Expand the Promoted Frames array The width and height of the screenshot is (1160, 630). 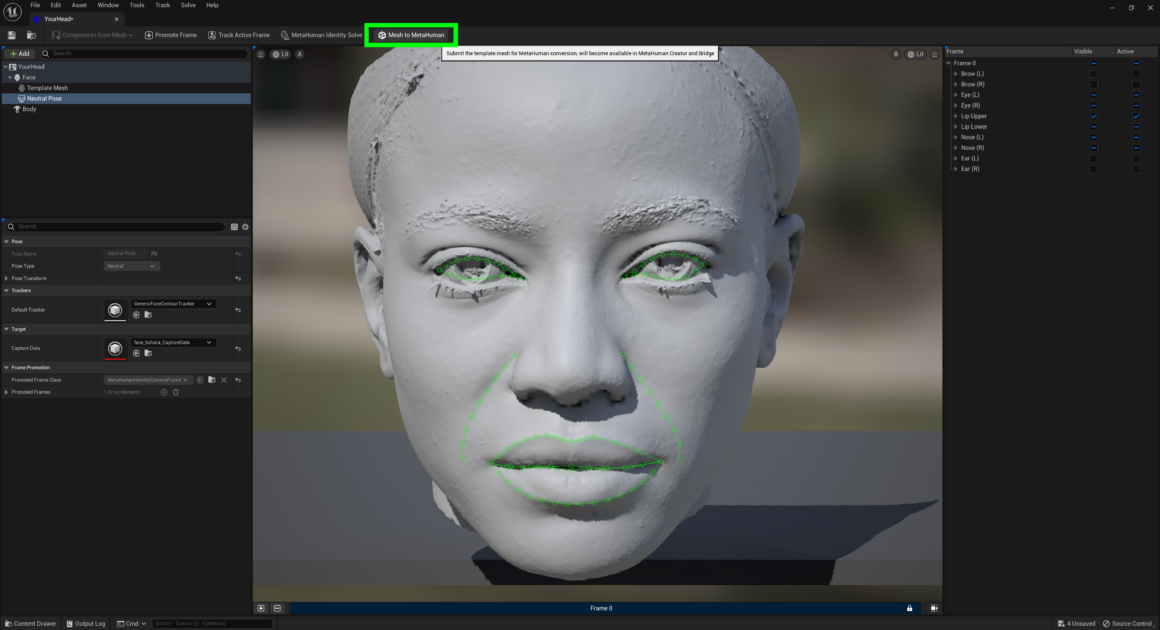[7, 392]
